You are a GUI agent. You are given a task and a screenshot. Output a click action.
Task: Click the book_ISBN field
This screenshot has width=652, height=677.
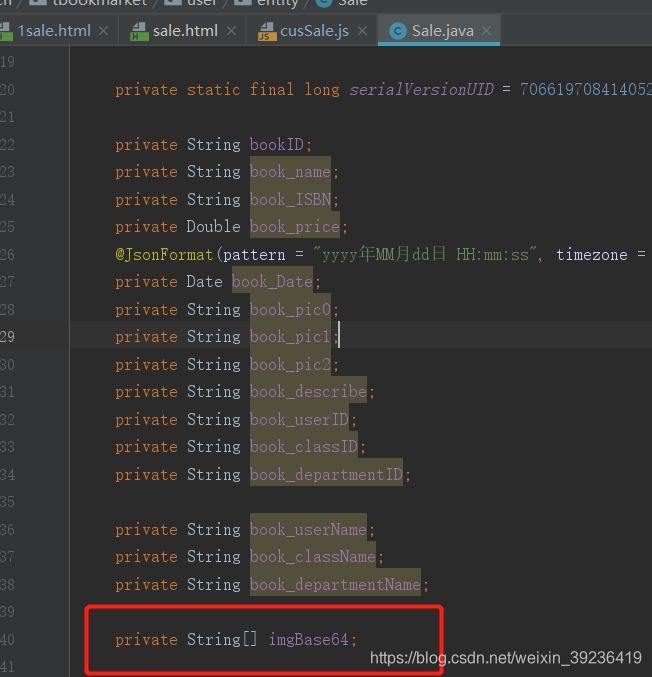click(290, 199)
